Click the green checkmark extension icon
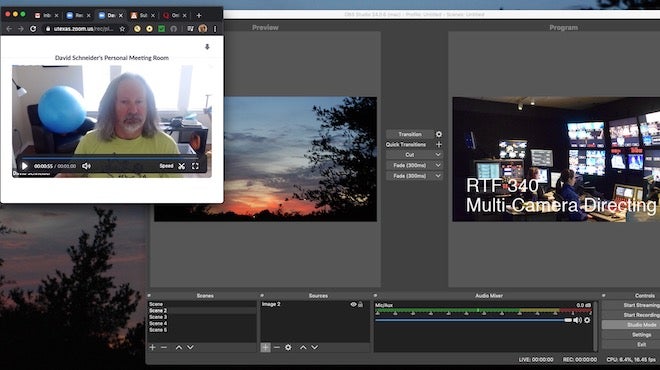660x370 pixels. [x=161, y=29]
